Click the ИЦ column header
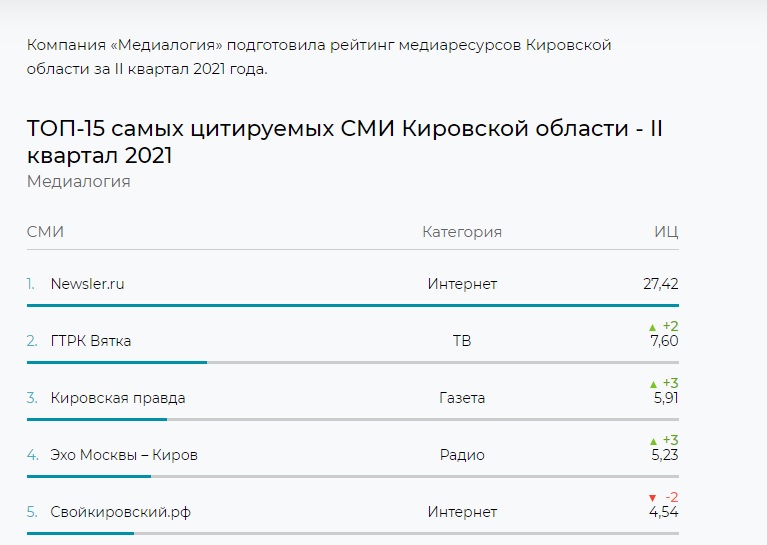The height and width of the screenshot is (545, 767). click(666, 232)
